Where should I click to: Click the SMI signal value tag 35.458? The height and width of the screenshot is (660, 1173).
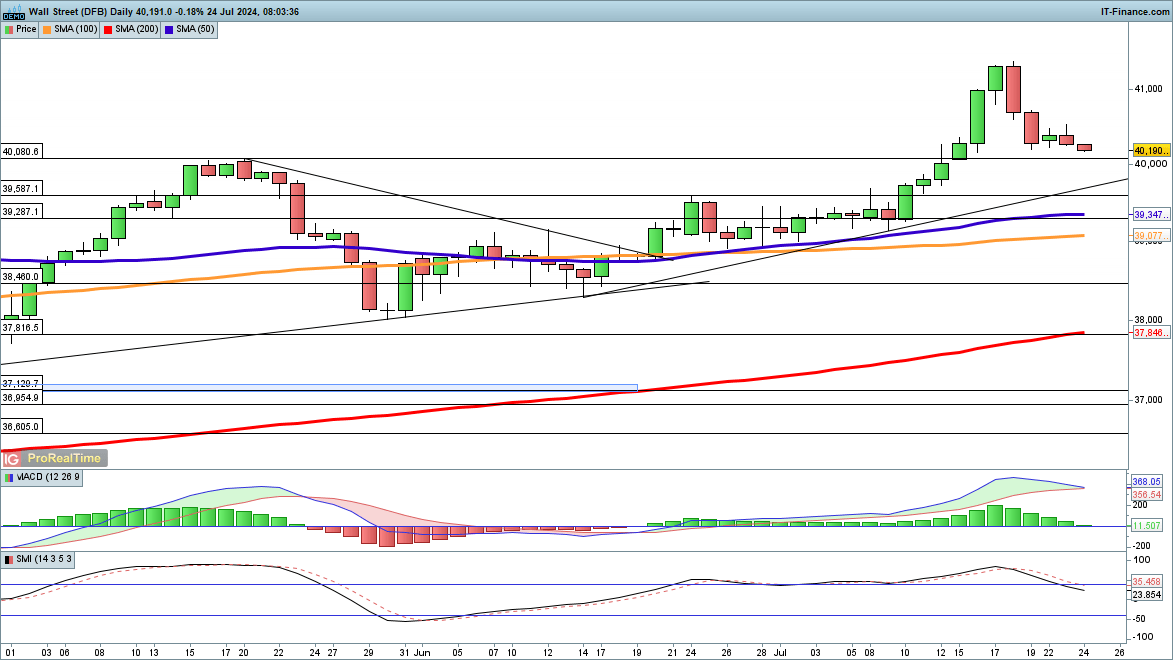pyautogui.click(x=1146, y=581)
